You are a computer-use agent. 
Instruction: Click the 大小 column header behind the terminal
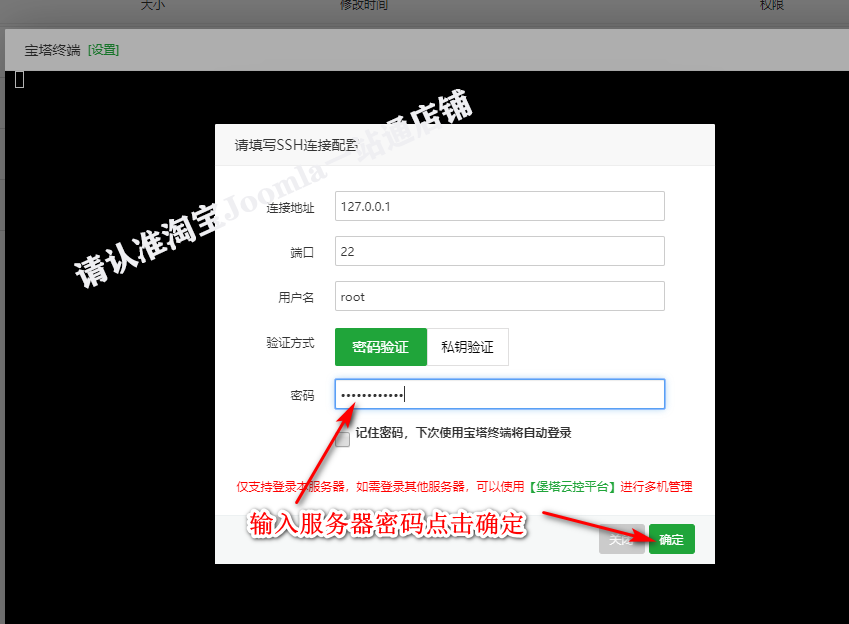click(x=153, y=5)
